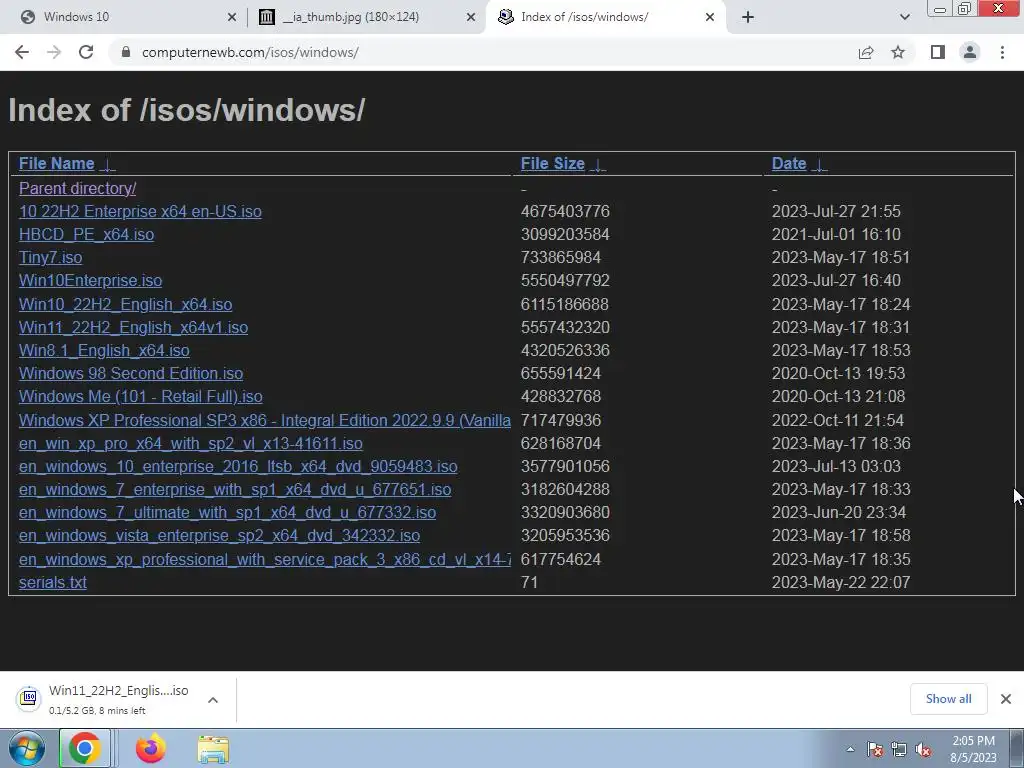The width and height of the screenshot is (1024, 768).
Task: Download Win8.1_English_x64.iso
Action: pos(104,350)
